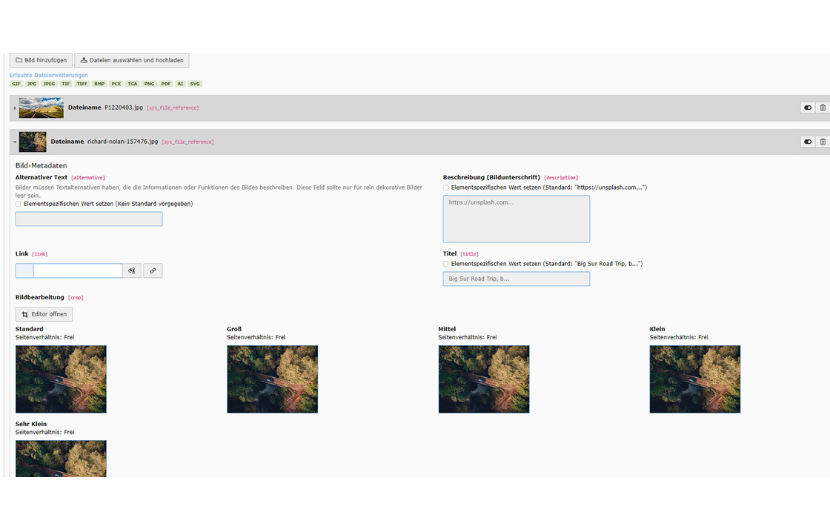830x530 pixels.
Task: Click the Sehr Klein crop preview image
Action: (x=61, y=459)
